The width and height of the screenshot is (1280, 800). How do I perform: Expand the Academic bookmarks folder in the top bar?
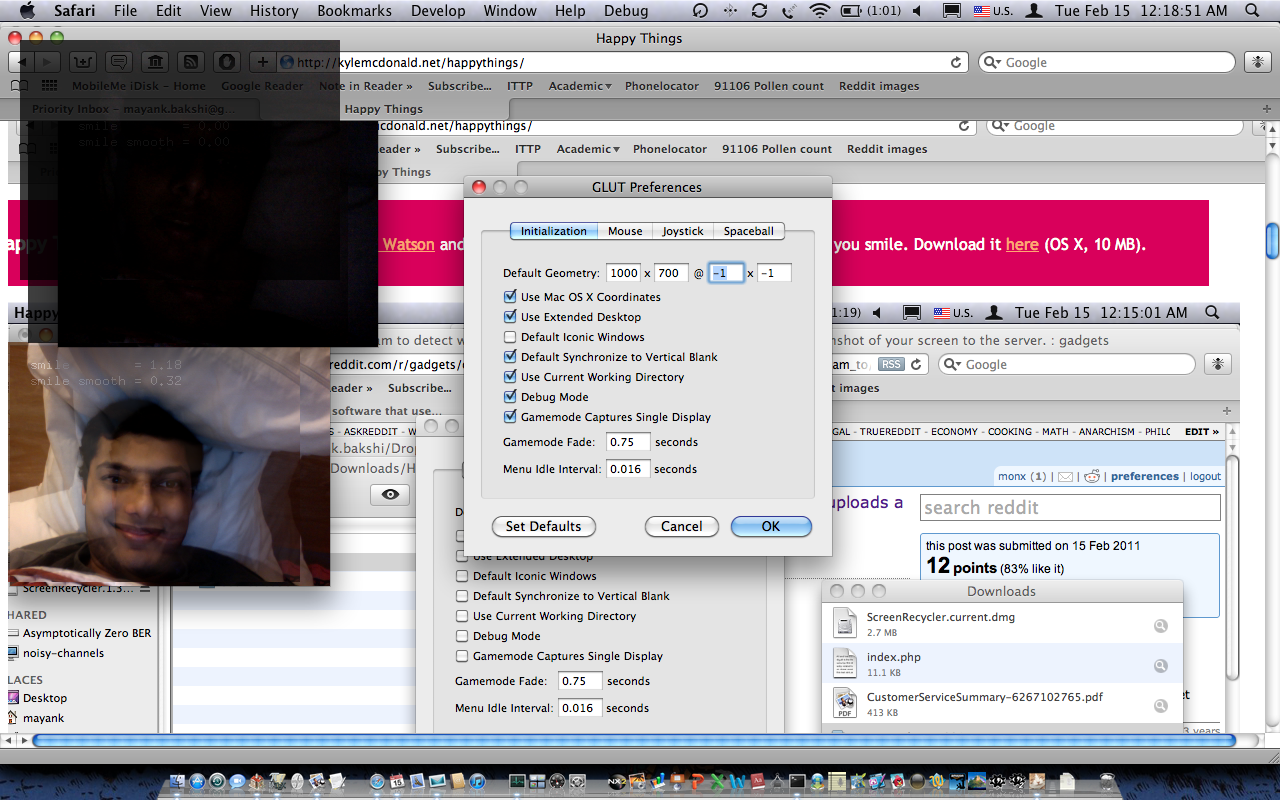click(x=580, y=86)
